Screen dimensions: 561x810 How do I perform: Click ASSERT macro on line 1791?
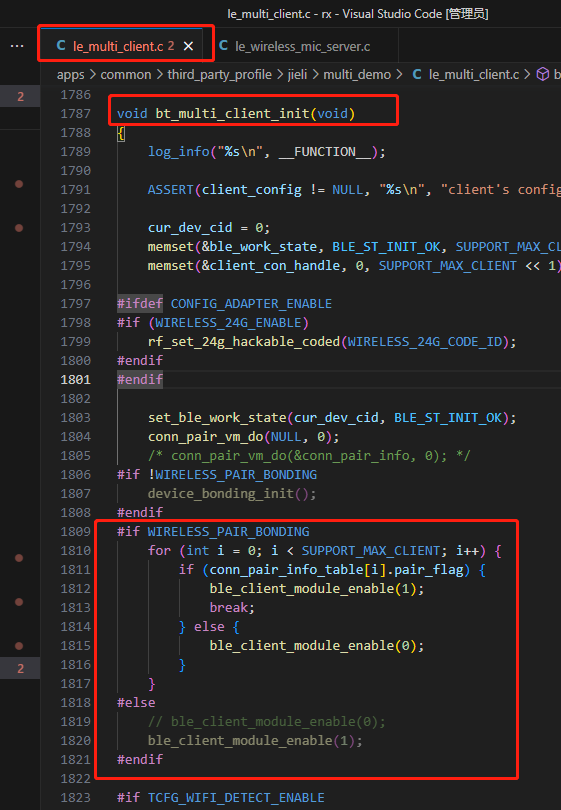point(170,190)
